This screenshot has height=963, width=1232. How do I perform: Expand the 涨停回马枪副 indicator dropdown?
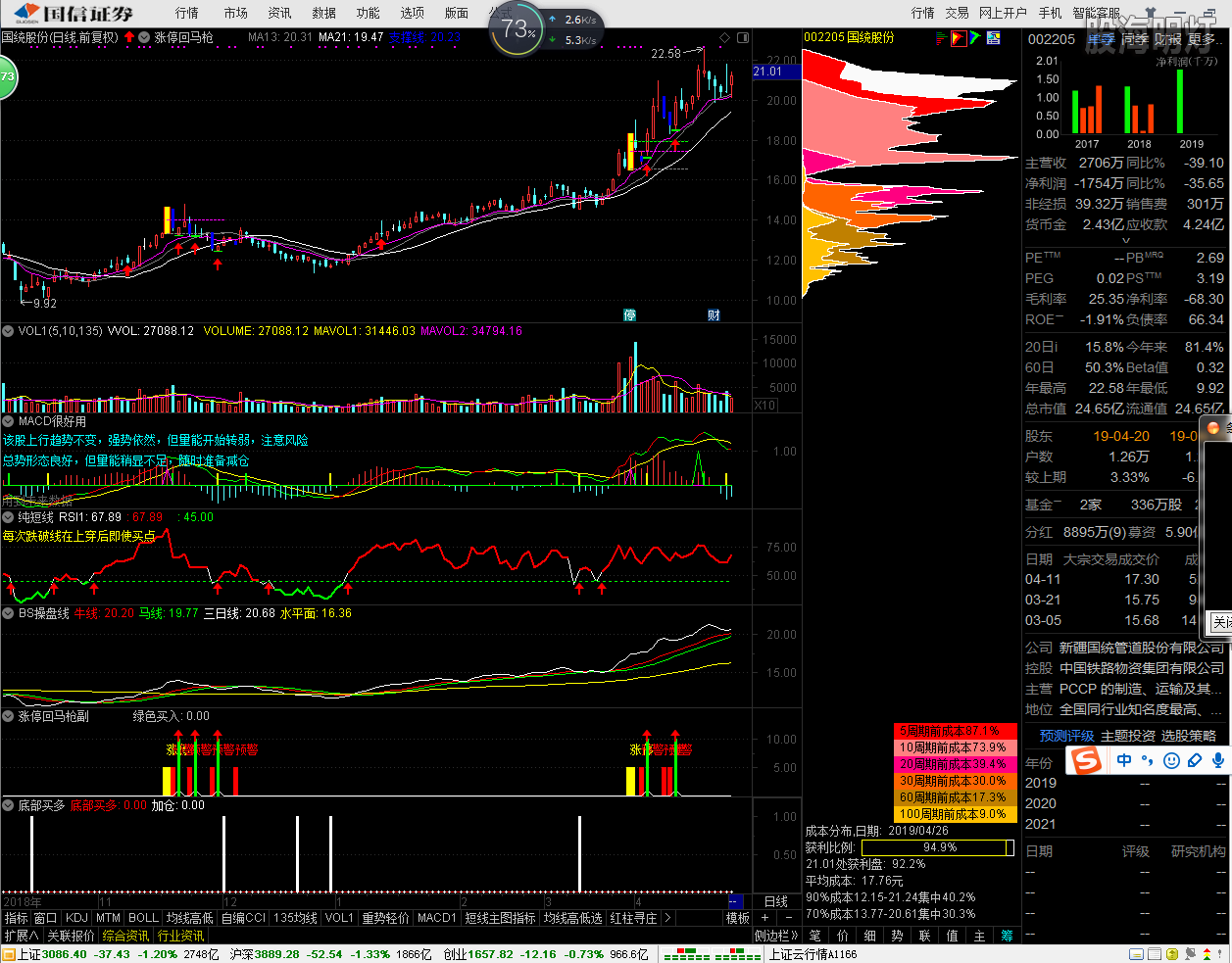pos(8,716)
